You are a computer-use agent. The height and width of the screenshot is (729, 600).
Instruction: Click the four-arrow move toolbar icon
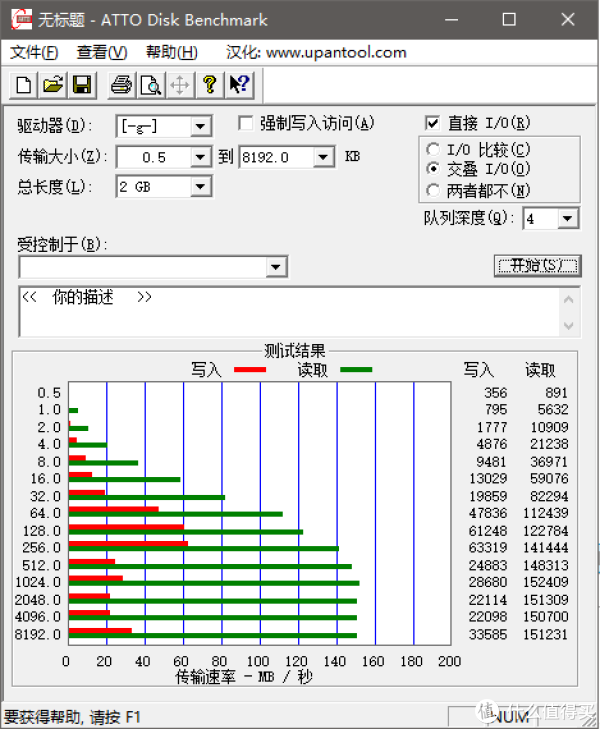(x=180, y=85)
